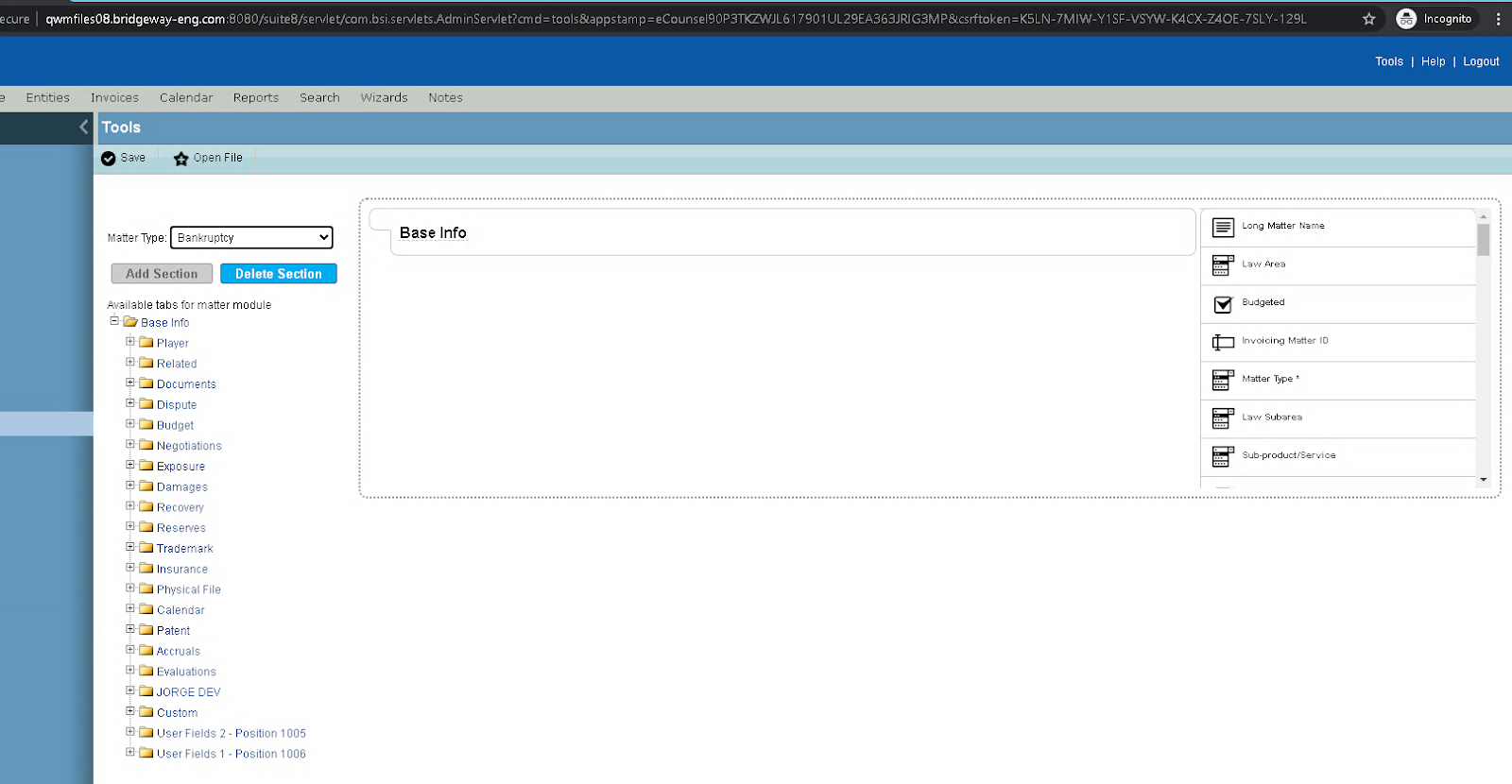
Task: Click the Related folder icon
Action: point(146,363)
